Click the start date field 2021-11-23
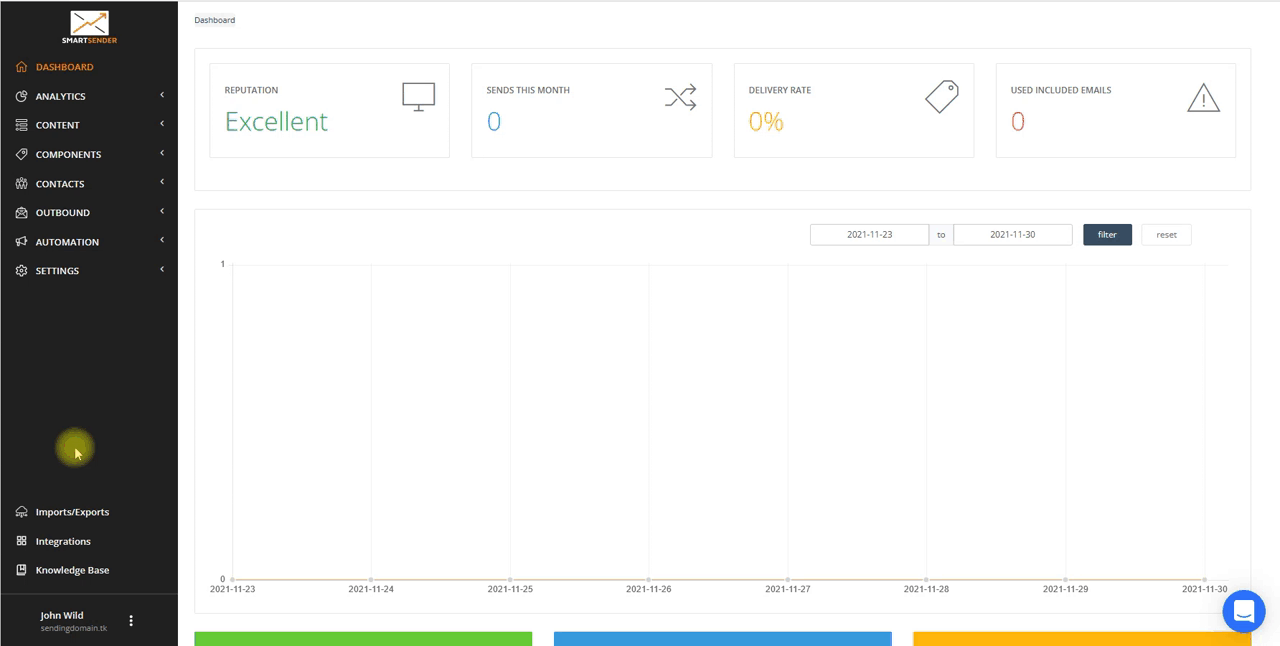The image size is (1280, 646). (869, 235)
